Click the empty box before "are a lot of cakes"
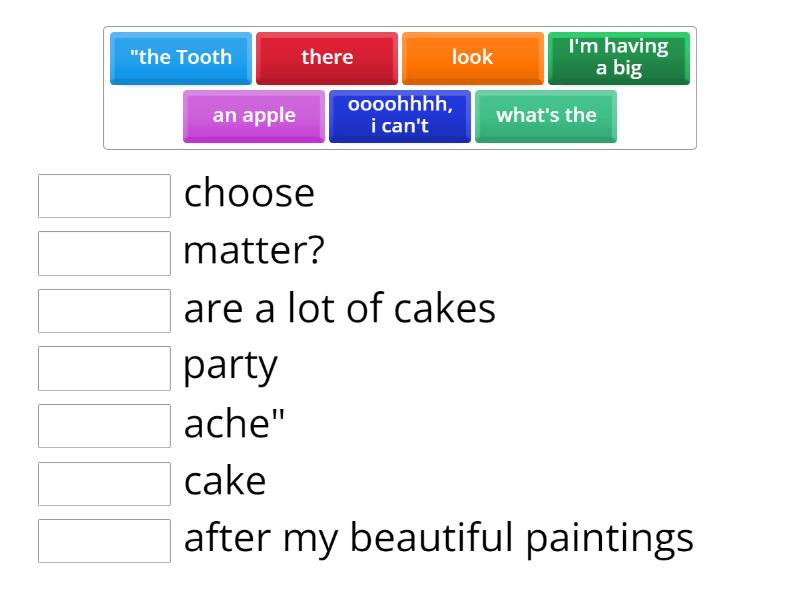The height and width of the screenshot is (600, 800). [x=104, y=311]
